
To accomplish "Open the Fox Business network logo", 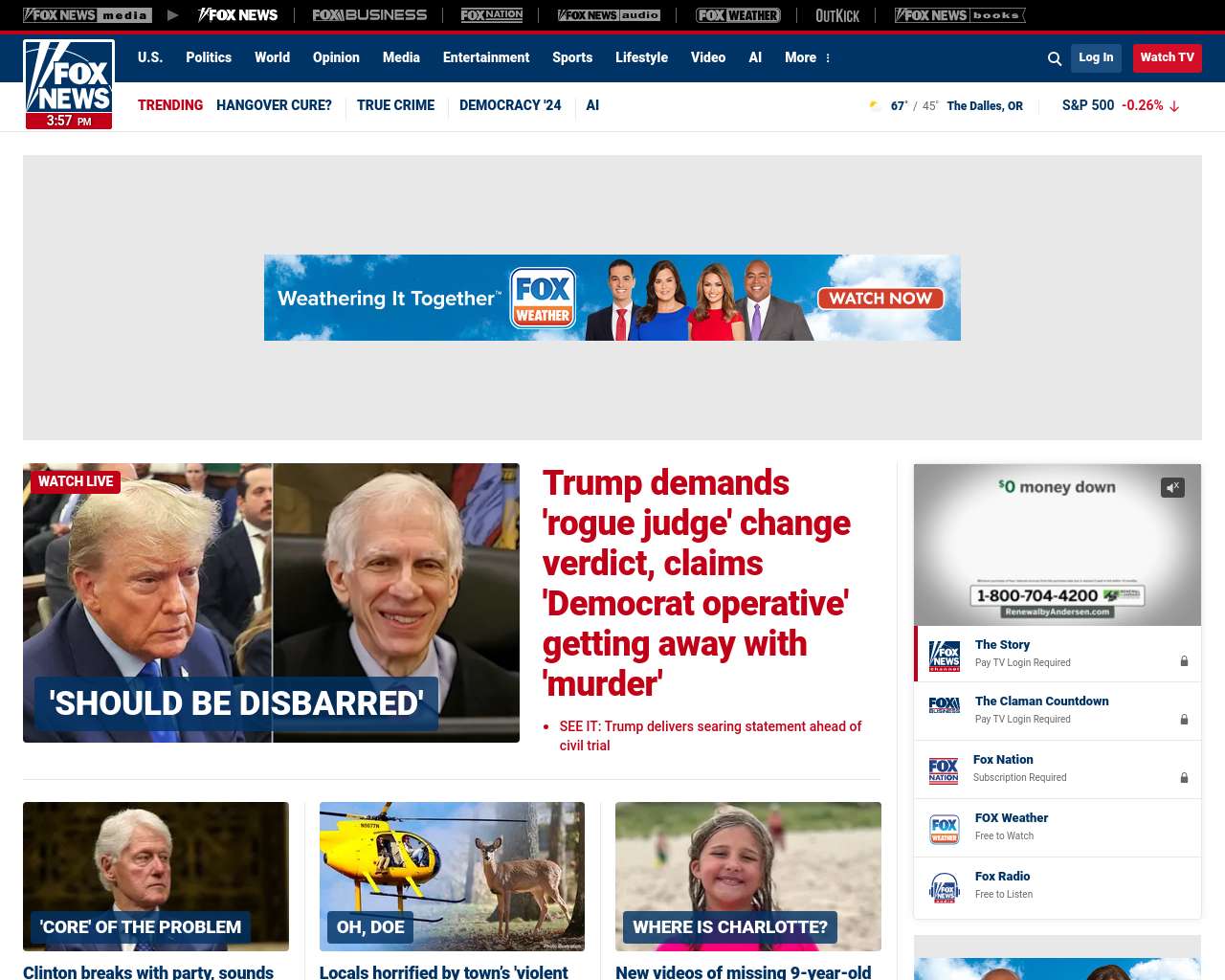I will point(369,15).
